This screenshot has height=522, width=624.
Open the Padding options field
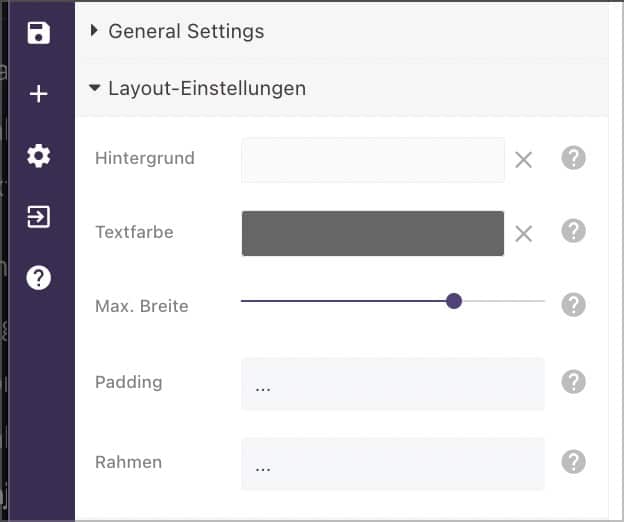(x=393, y=384)
